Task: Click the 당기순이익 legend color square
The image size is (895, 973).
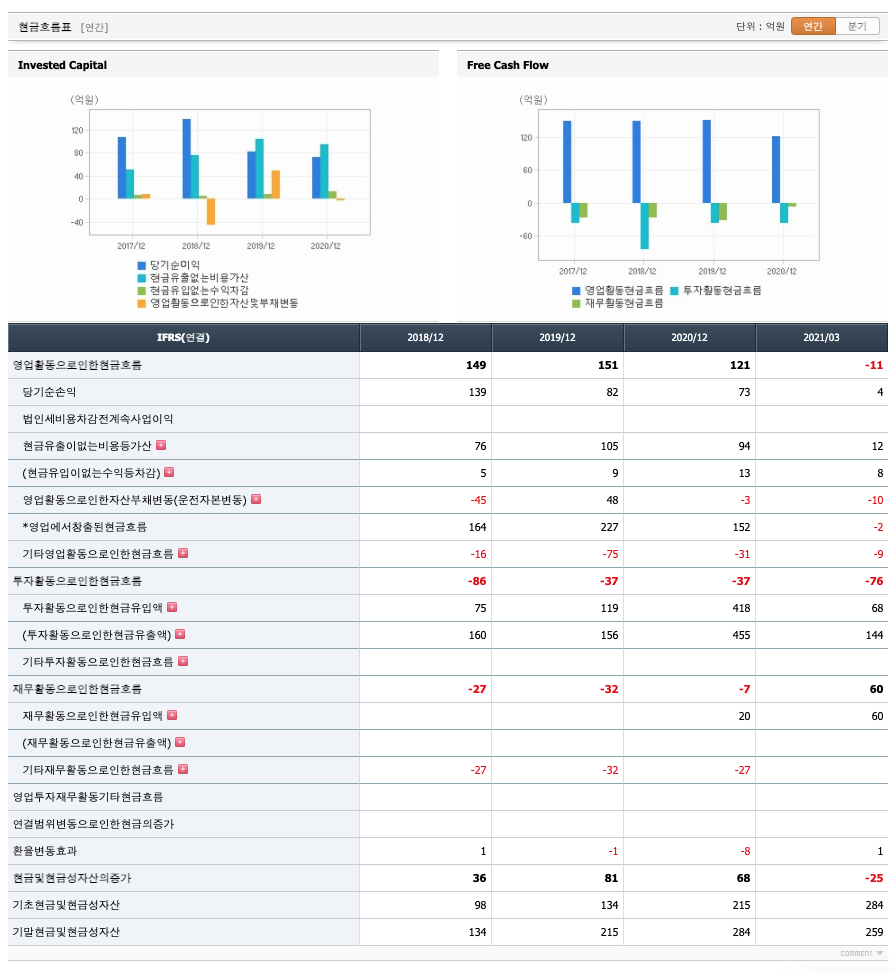Action: pyautogui.click(x=142, y=266)
